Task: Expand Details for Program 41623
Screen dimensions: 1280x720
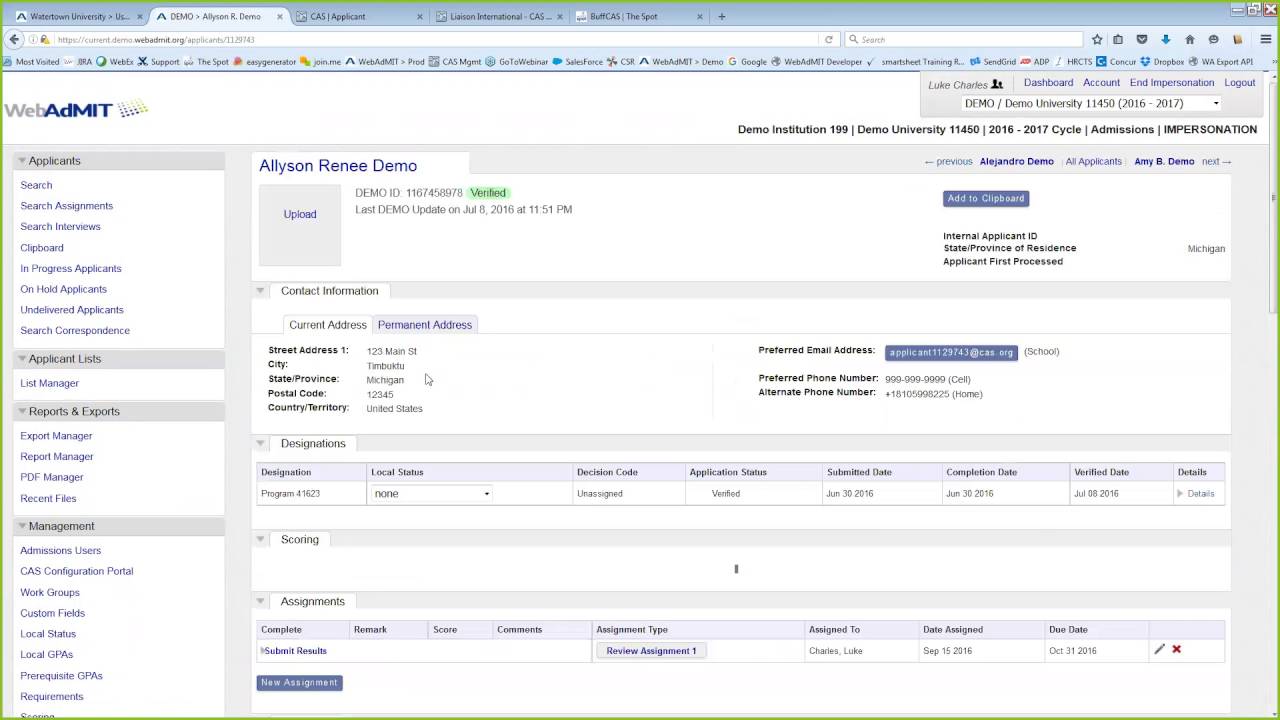Action: [x=1196, y=493]
